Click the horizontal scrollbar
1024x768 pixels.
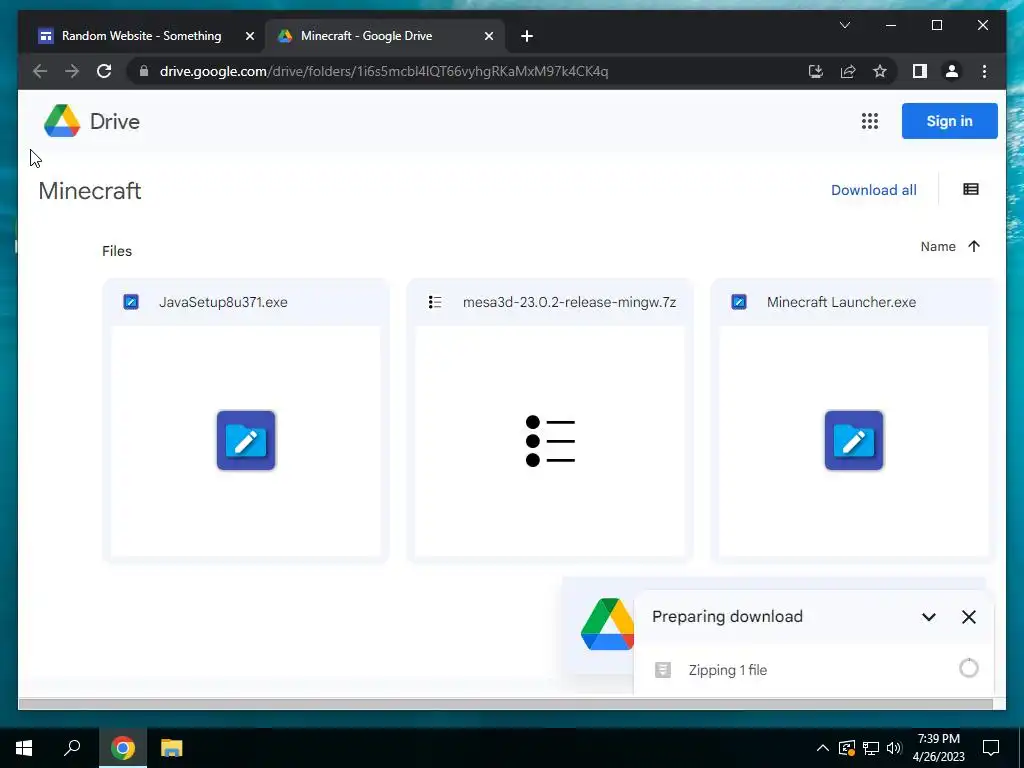(x=505, y=704)
